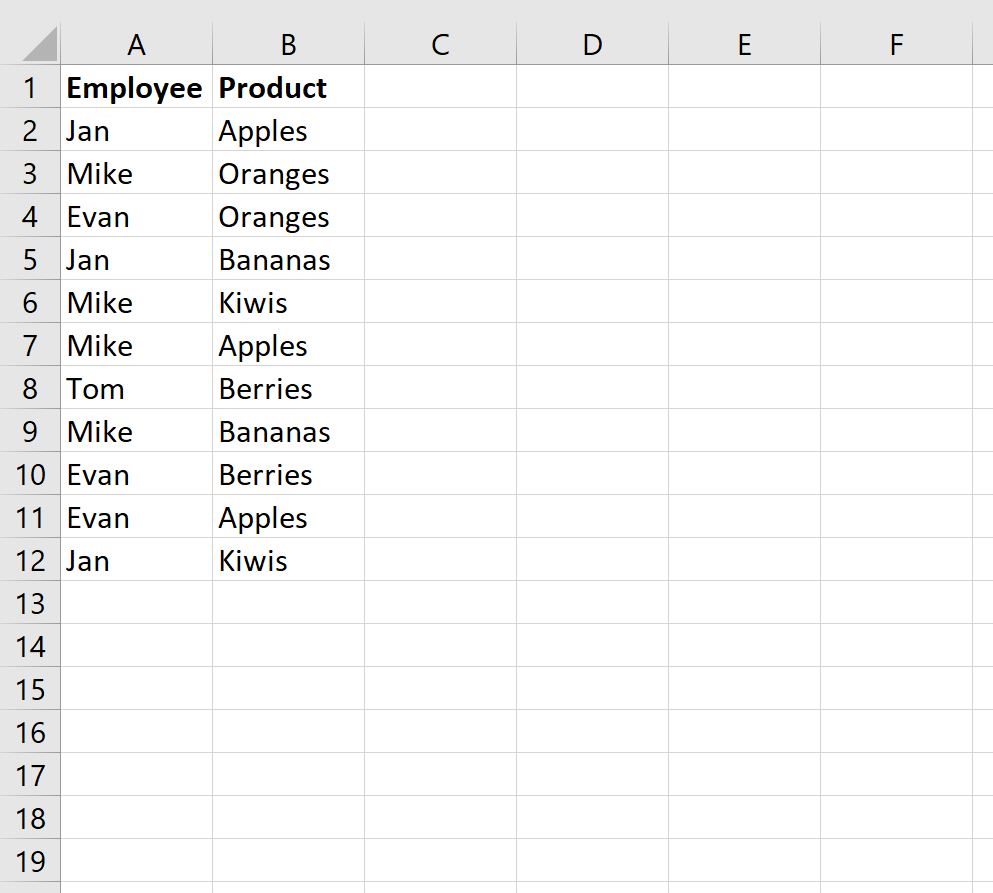This screenshot has height=893, width=993.
Task: Select column D header
Action: [x=592, y=44]
